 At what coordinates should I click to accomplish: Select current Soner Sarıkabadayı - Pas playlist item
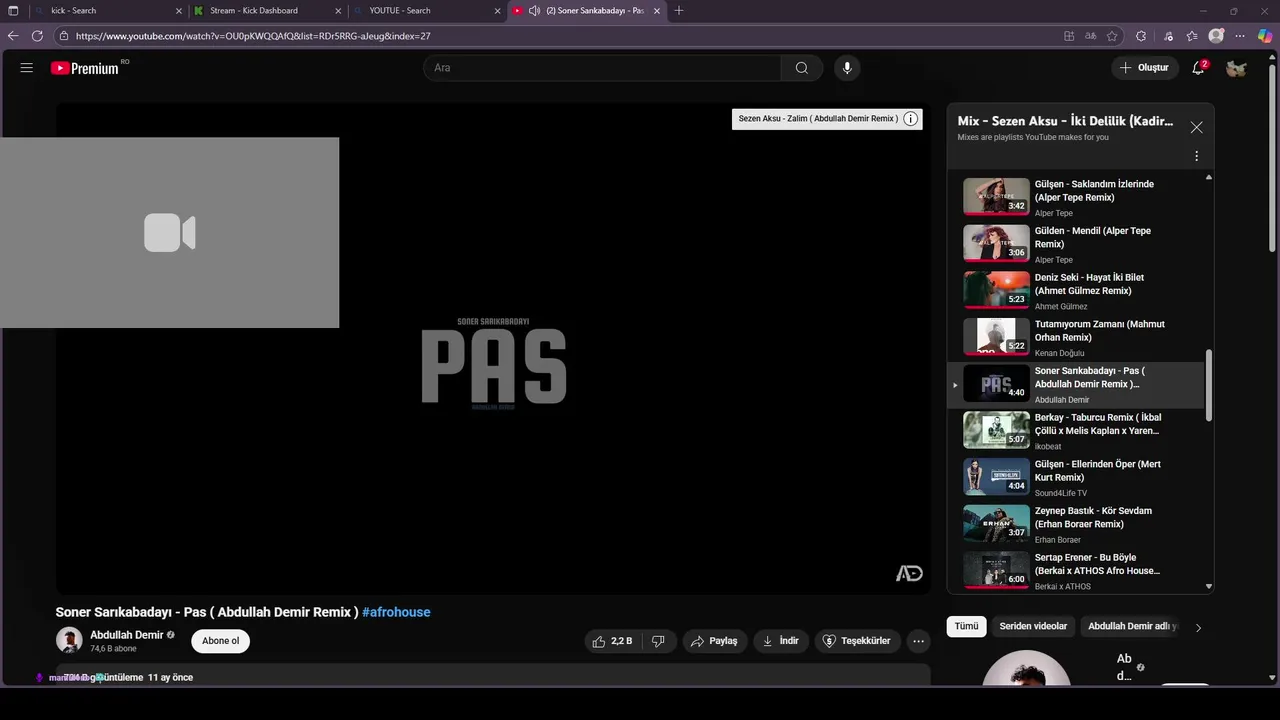click(x=1076, y=385)
